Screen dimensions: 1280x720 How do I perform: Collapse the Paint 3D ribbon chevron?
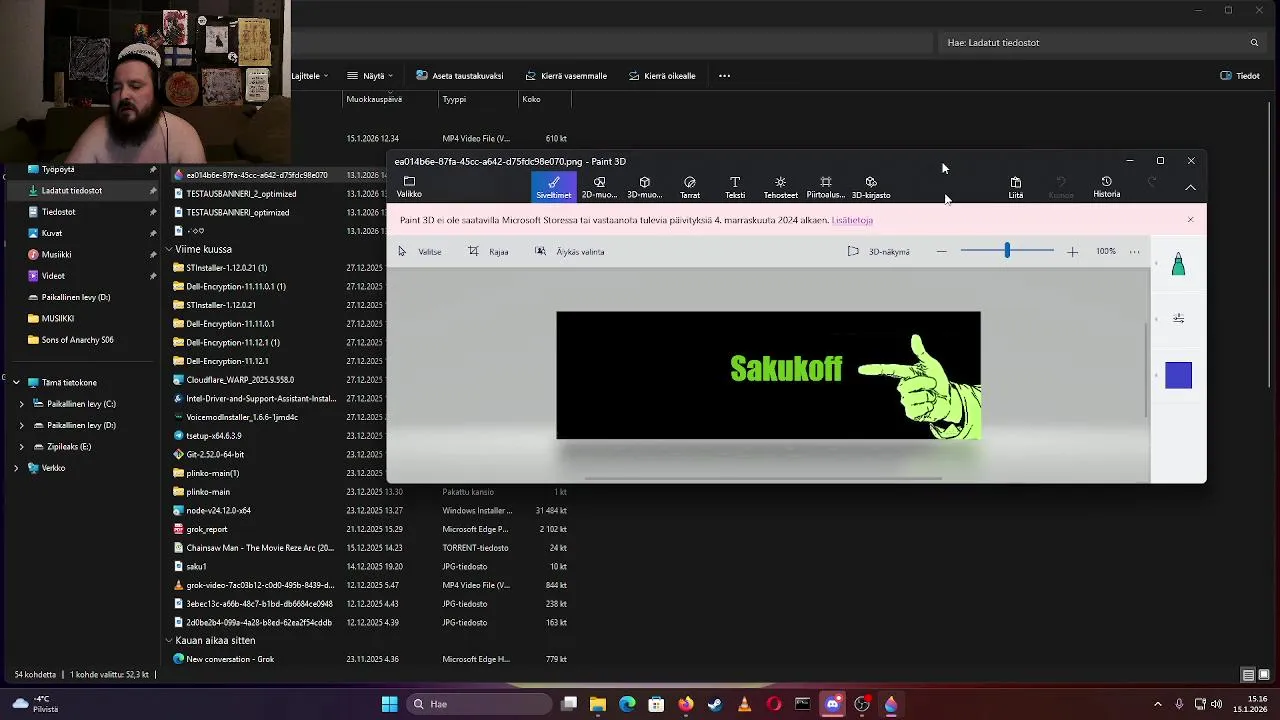point(1190,187)
